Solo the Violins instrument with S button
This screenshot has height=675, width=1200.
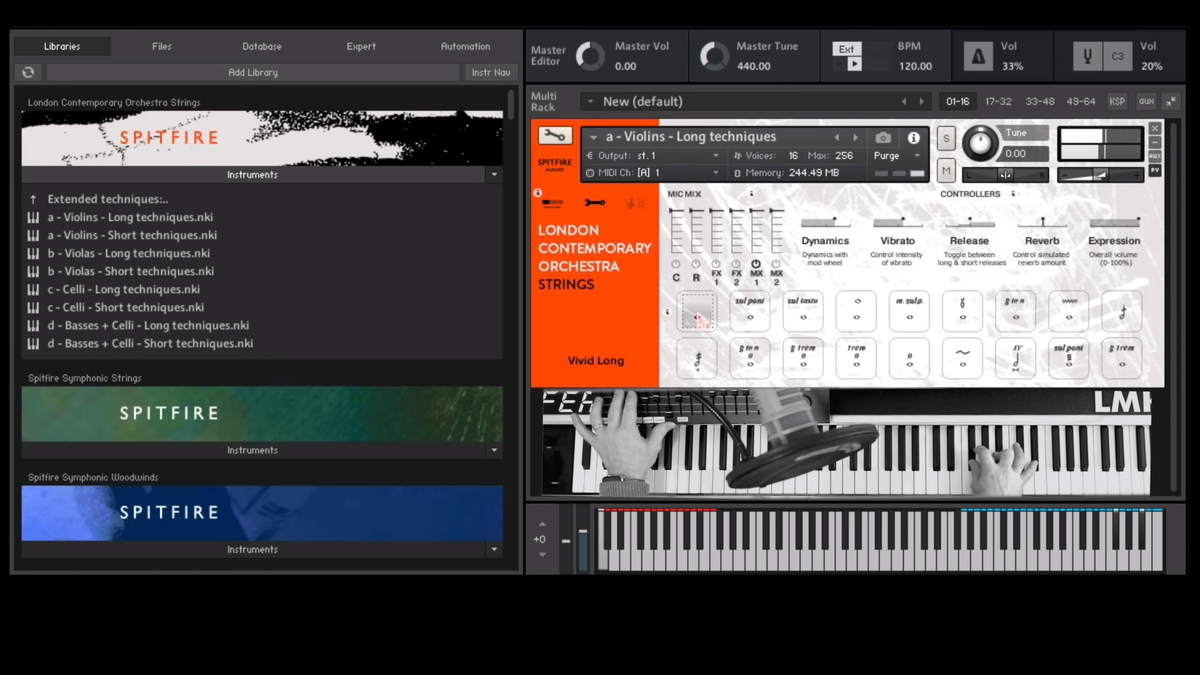(x=946, y=138)
